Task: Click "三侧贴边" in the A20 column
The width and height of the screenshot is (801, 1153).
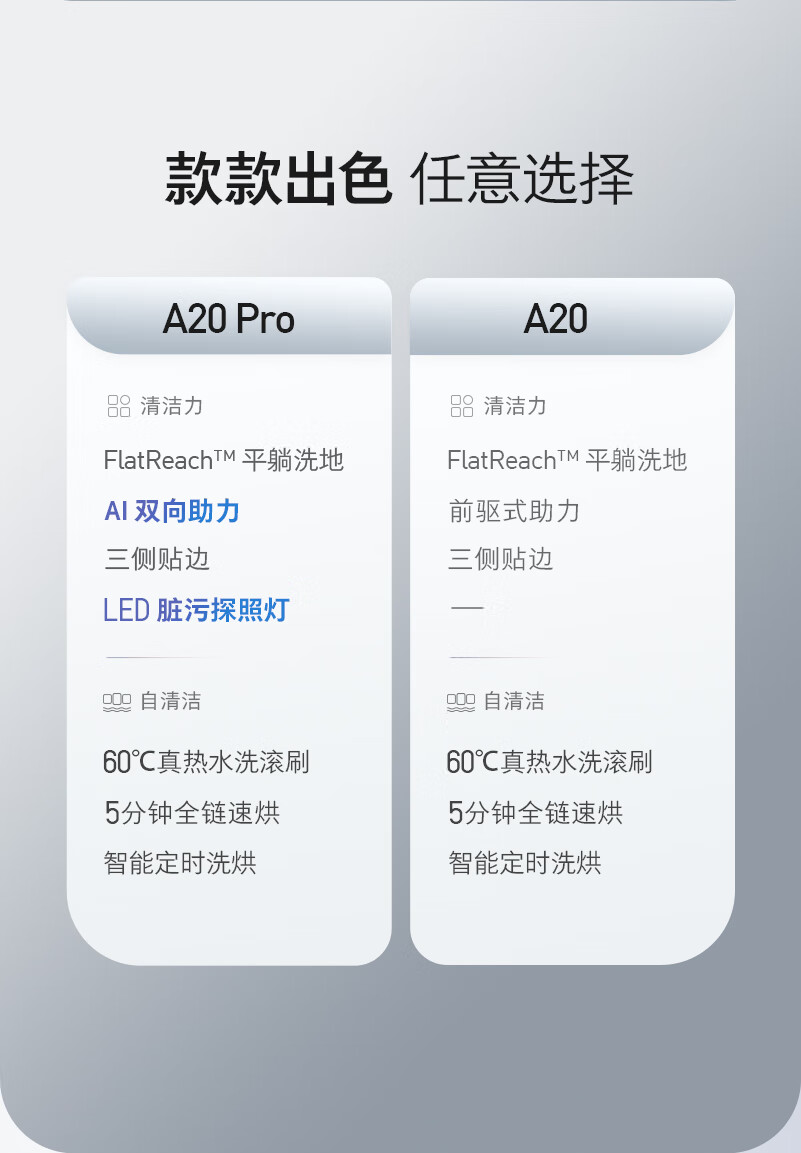Action: pos(500,559)
